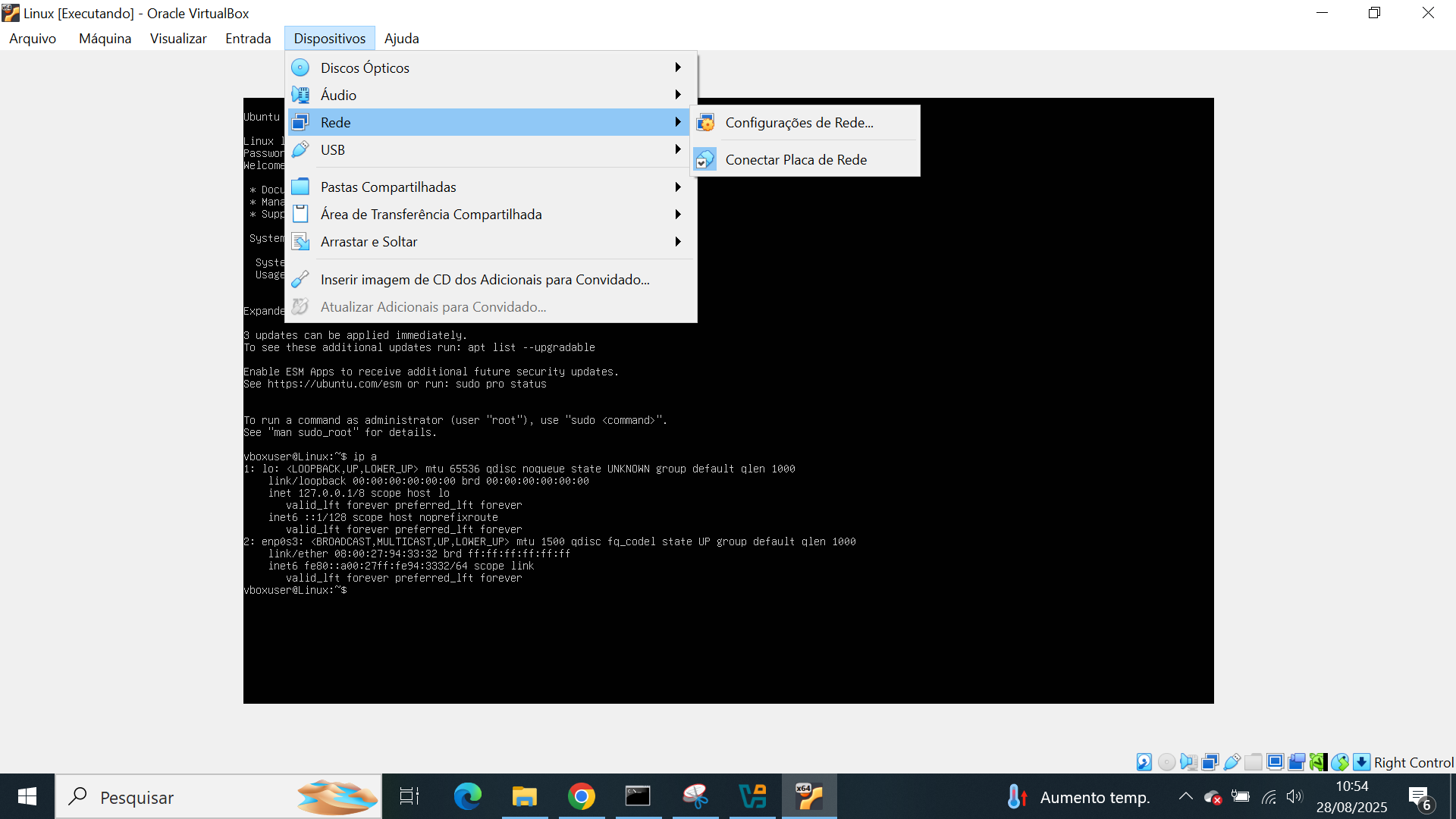
Task: Click the network status bar indicator
Action: click(1210, 762)
